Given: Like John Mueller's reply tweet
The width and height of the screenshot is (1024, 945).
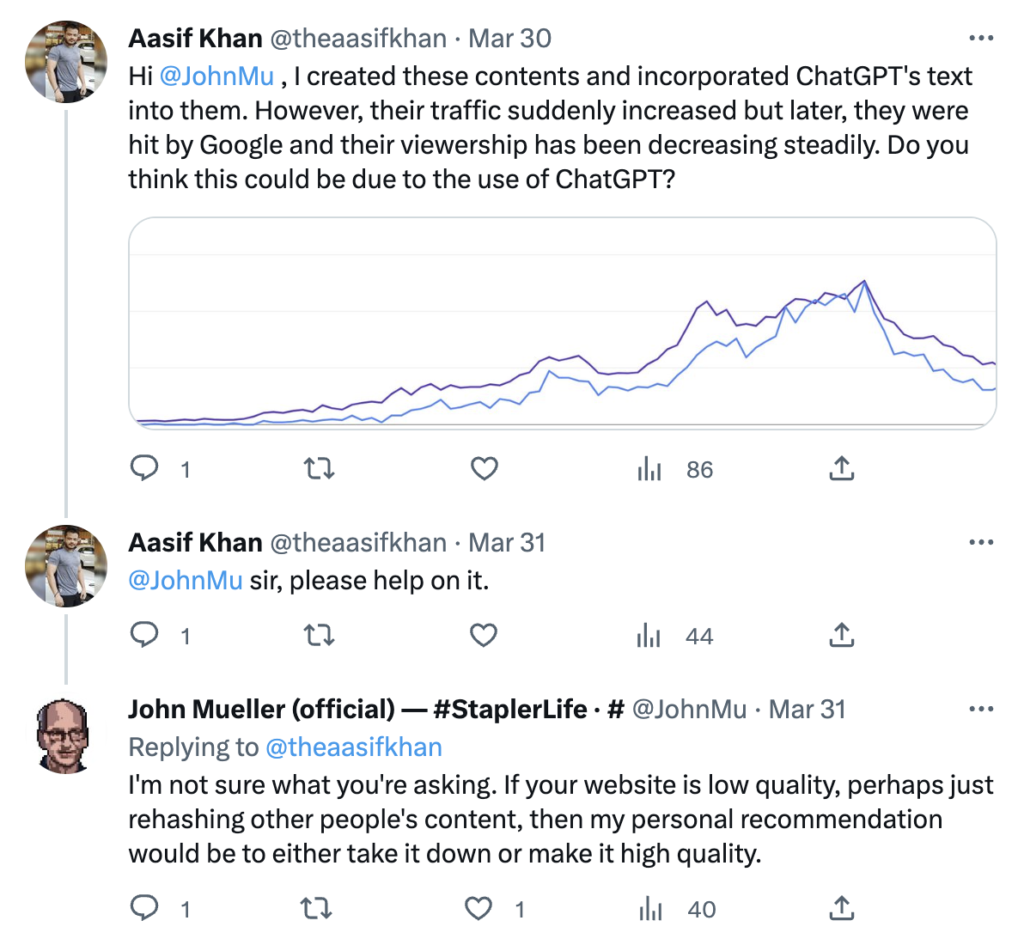Looking at the screenshot, I should [478, 908].
